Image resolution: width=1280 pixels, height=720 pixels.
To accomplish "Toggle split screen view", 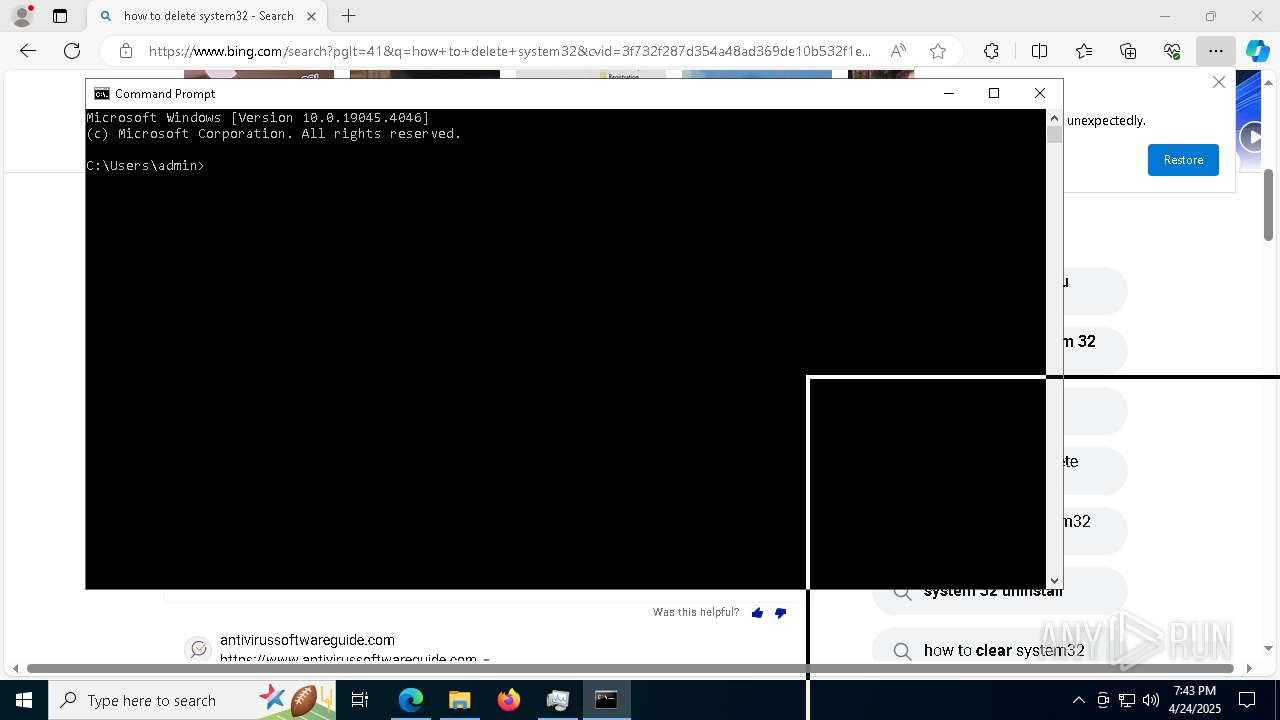I will (x=1039, y=51).
